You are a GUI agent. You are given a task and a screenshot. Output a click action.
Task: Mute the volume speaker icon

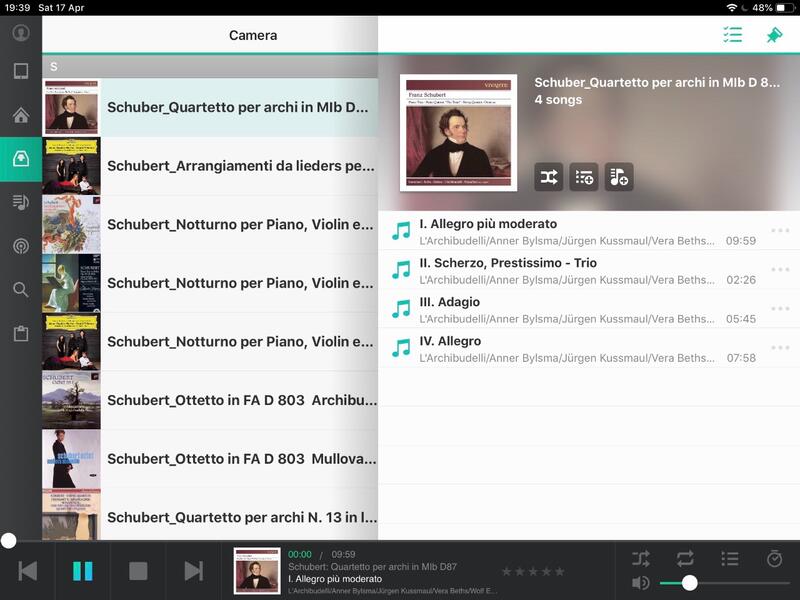click(x=641, y=583)
